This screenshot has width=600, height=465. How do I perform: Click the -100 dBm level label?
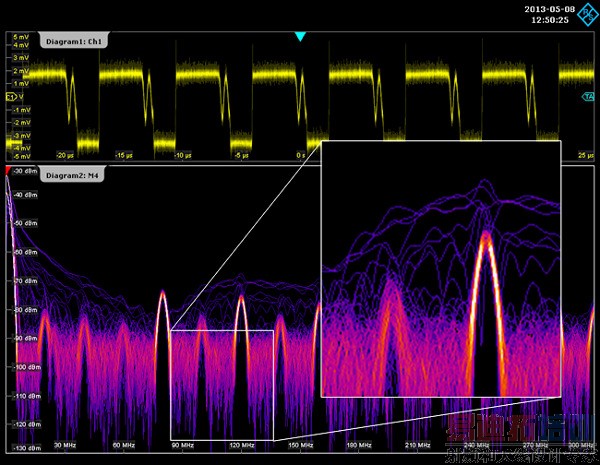(x=27, y=367)
